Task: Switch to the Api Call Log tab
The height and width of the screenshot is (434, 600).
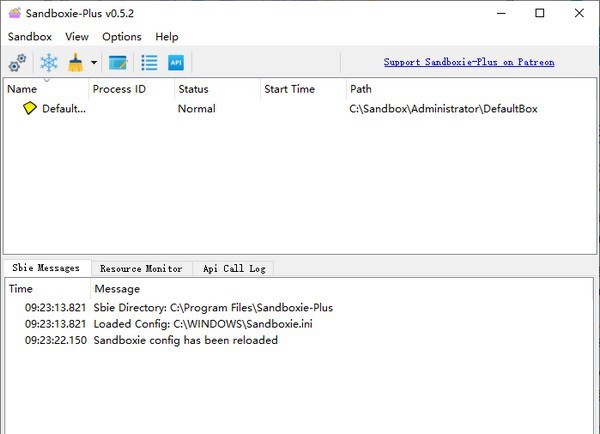Action: point(234,269)
